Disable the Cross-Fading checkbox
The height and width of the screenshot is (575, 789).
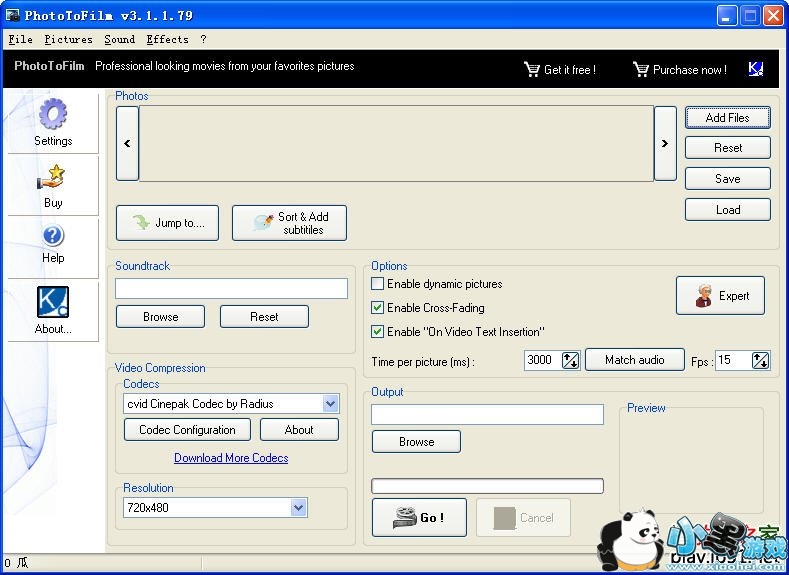(x=378, y=308)
